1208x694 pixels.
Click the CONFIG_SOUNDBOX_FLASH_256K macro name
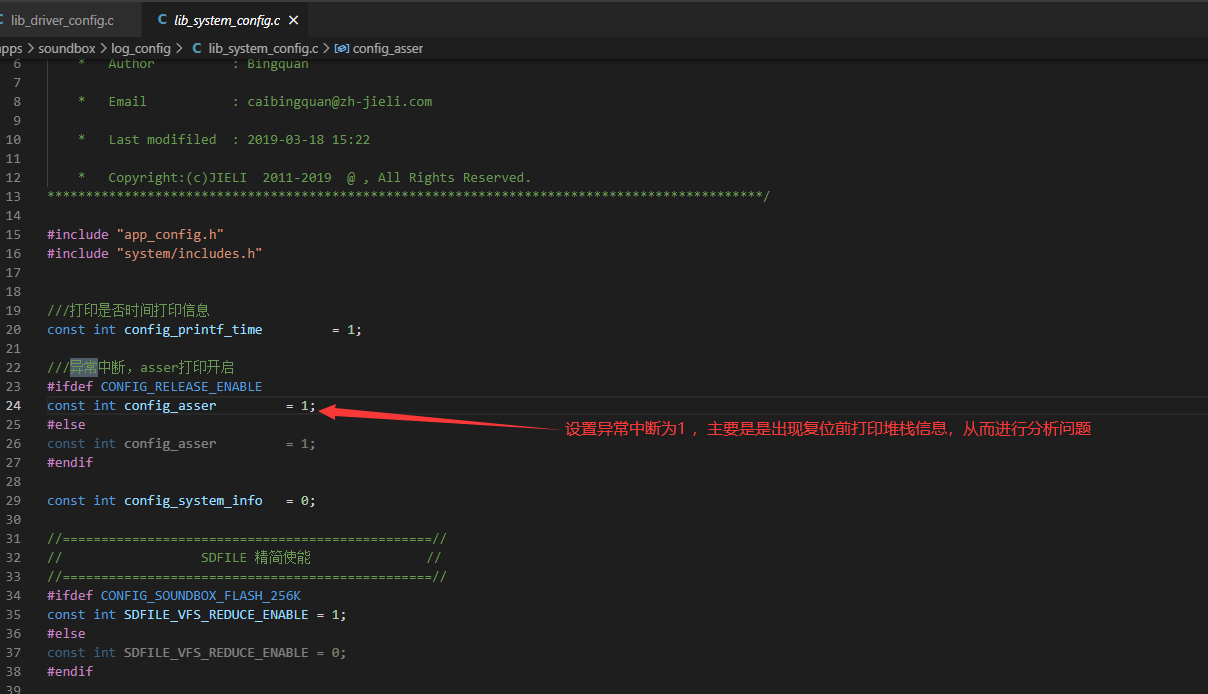201,595
